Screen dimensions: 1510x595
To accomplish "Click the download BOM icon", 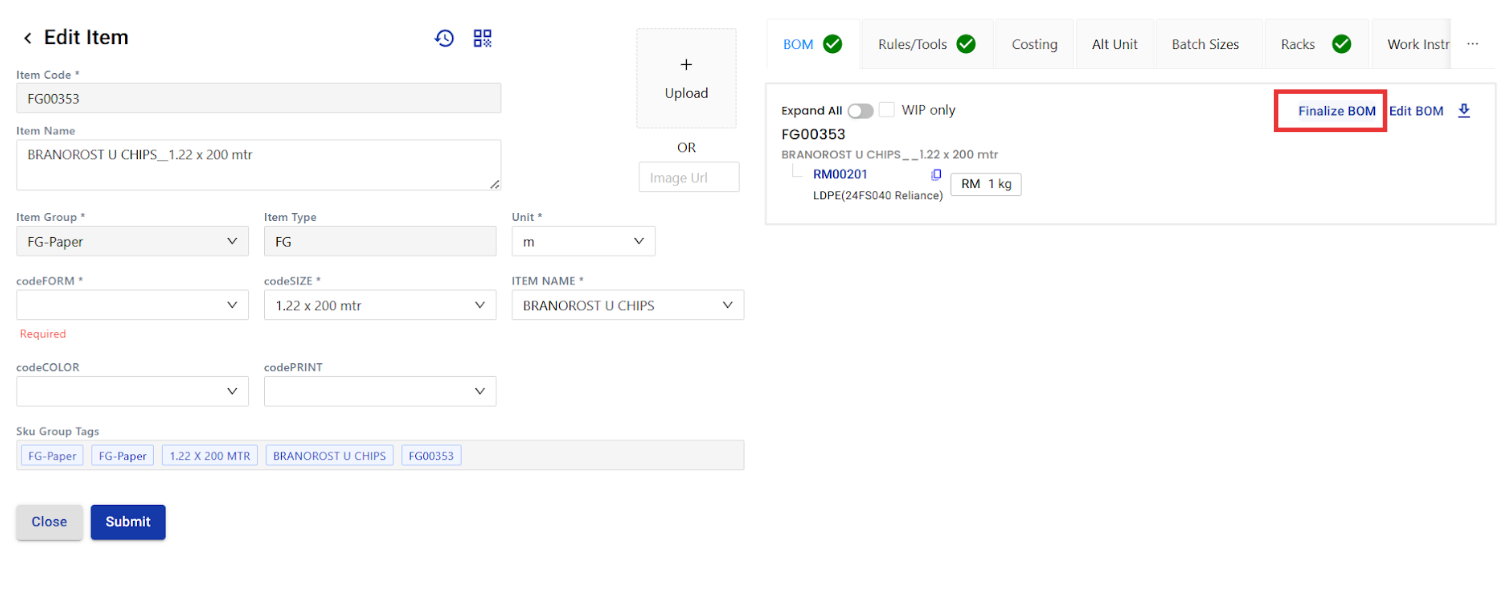I will pyautogui.click(x=1464, y=111).
